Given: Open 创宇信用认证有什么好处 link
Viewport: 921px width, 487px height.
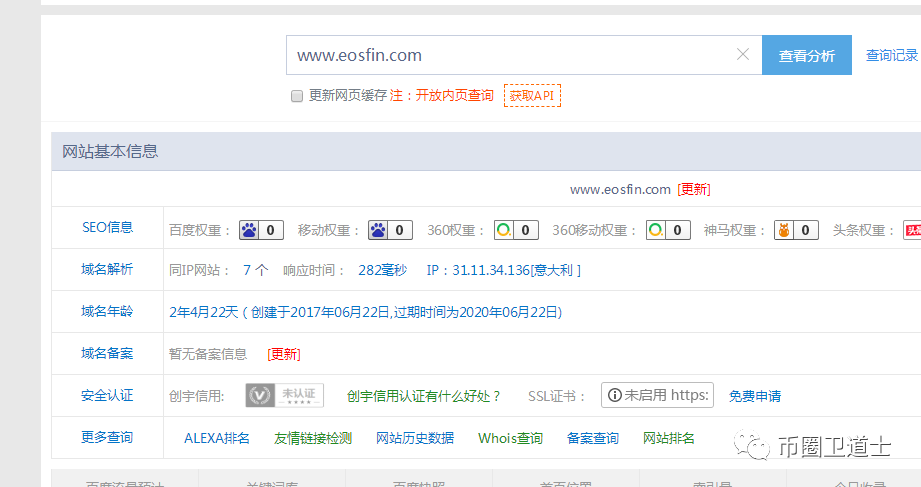Looking at the screenshot, I should pyautogui.click(x=423, y=396).
